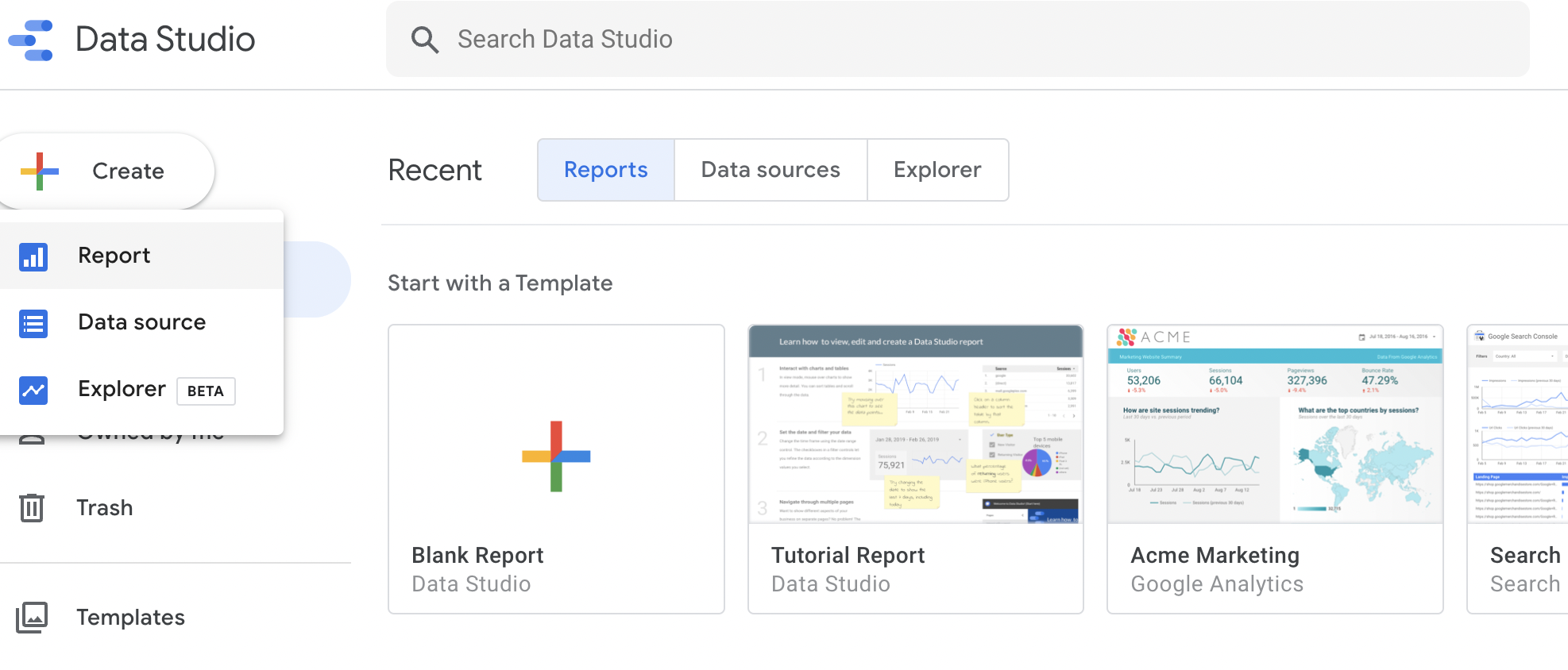Click the plus icon in Blank Report card
The height and width of the screenshot is (670, 1568).
(x=556, y=456)
